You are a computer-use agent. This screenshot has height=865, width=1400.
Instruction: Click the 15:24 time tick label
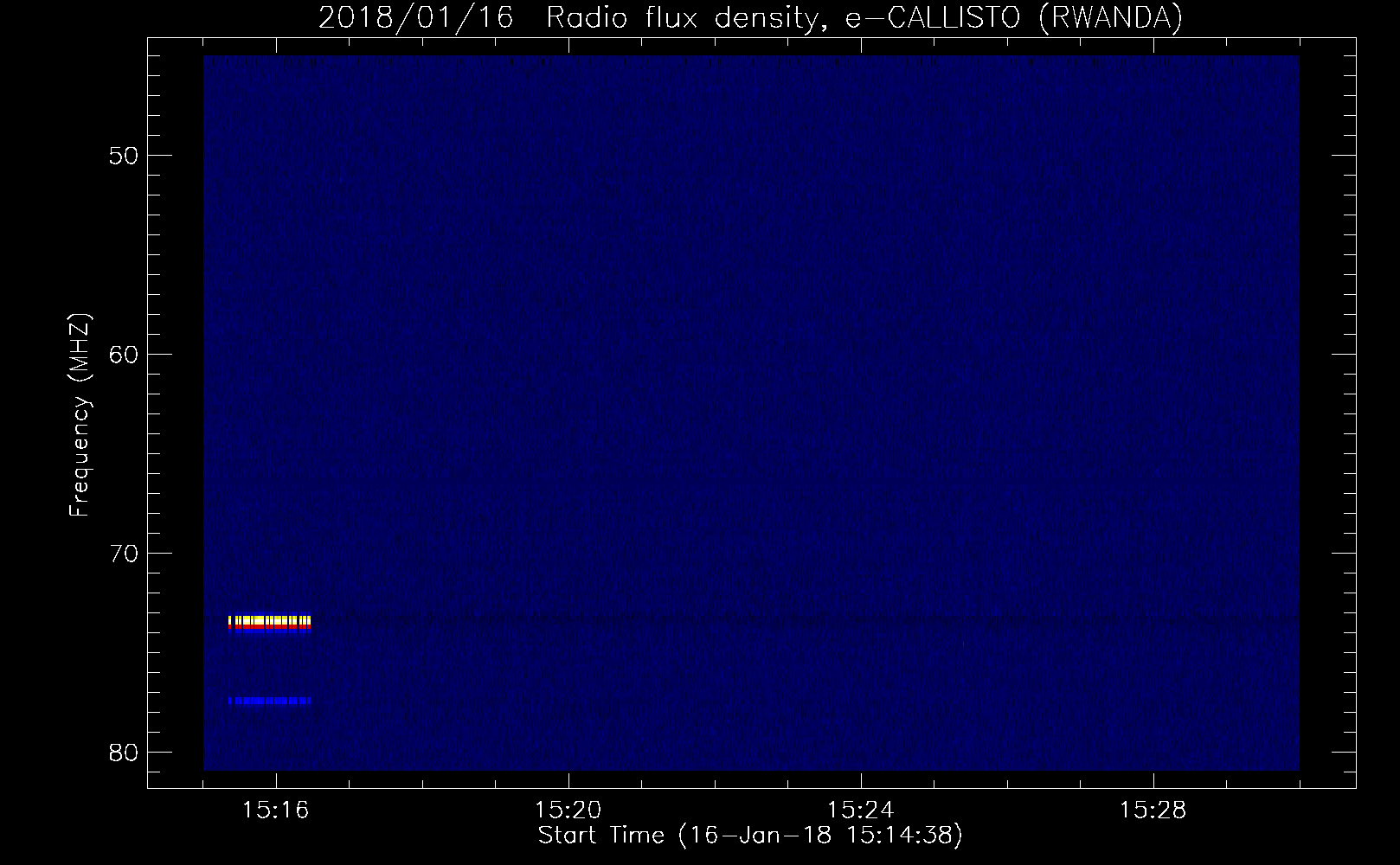(x=861, y=811)
